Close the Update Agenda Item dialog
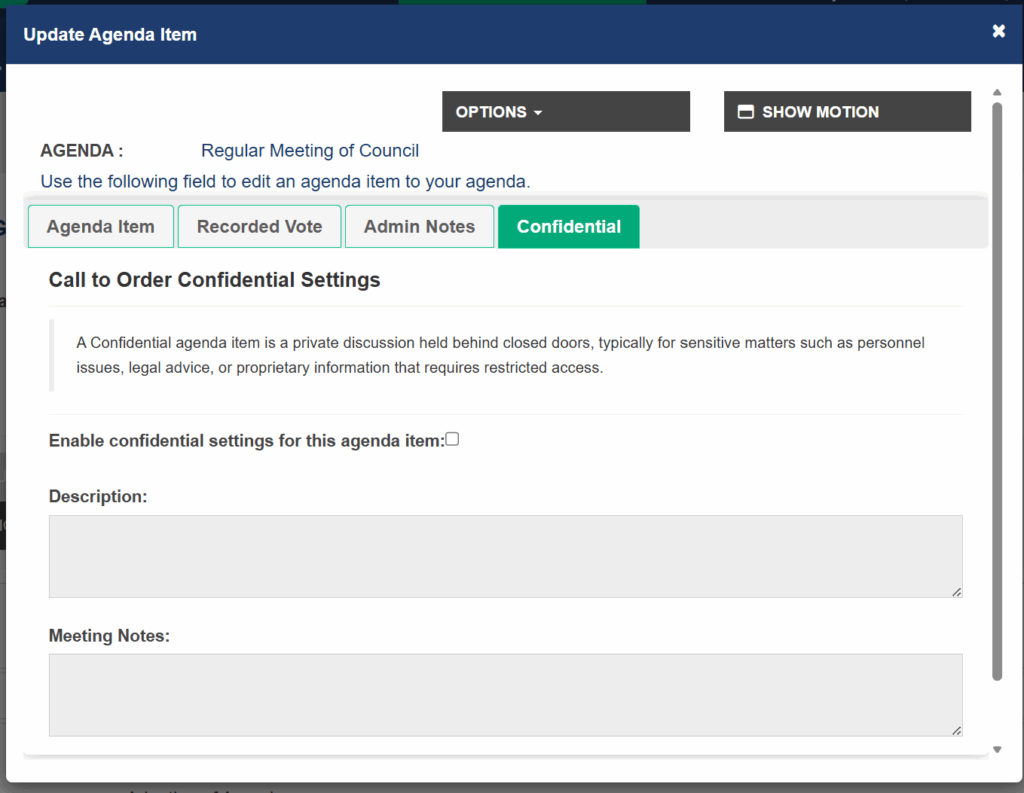Screen dimensions: 1024x793 (x=998, y=32)
